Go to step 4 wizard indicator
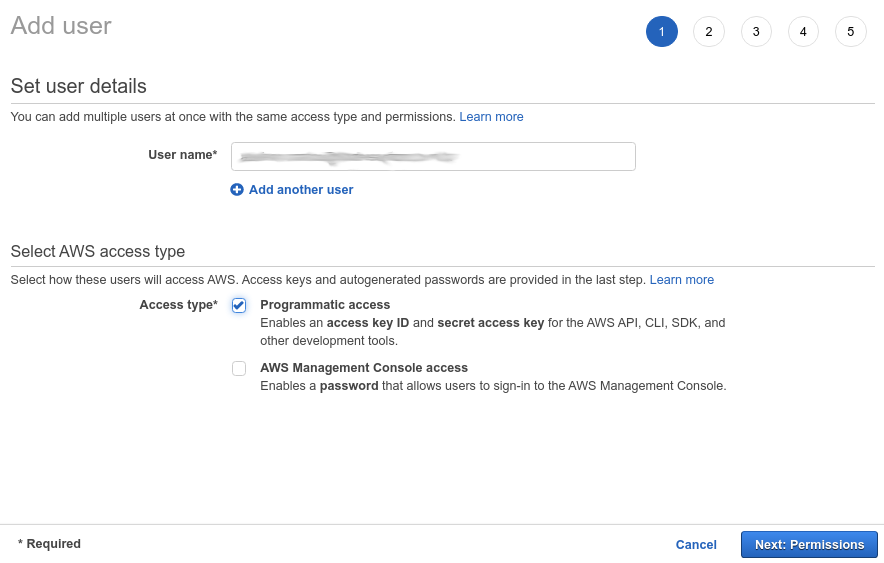 pos(803,32)
